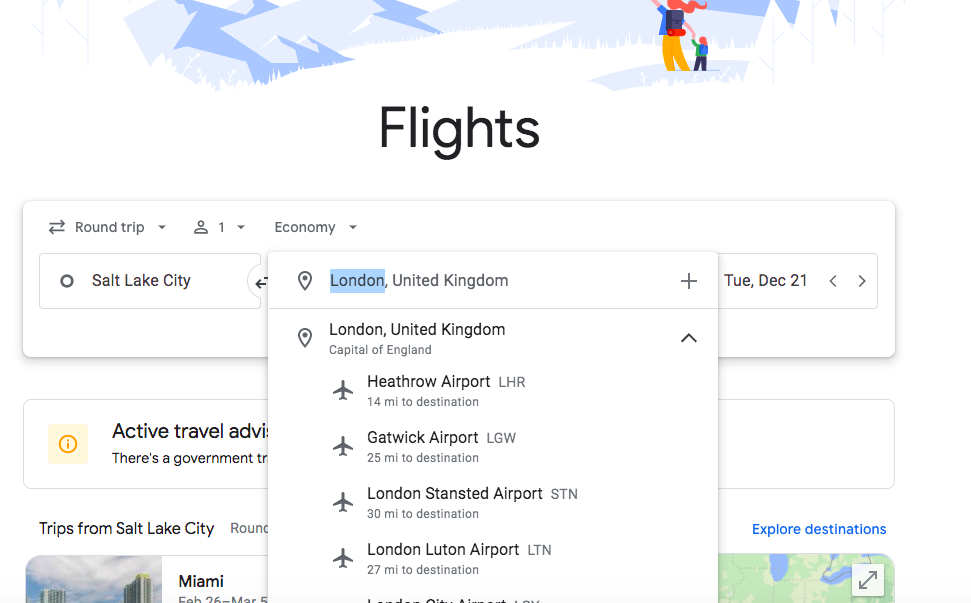Click the travel advisory info icon
Image resolution: width=971 pixels, height=603 pixels.
click(x=67, y=442)
